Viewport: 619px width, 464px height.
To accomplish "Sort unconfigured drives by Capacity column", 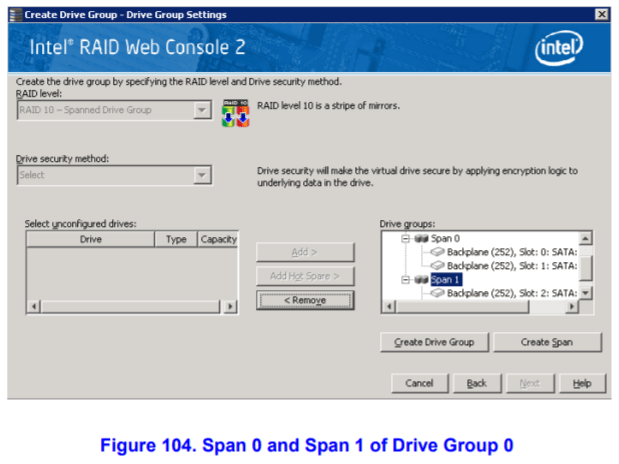I will pos(218,239).
